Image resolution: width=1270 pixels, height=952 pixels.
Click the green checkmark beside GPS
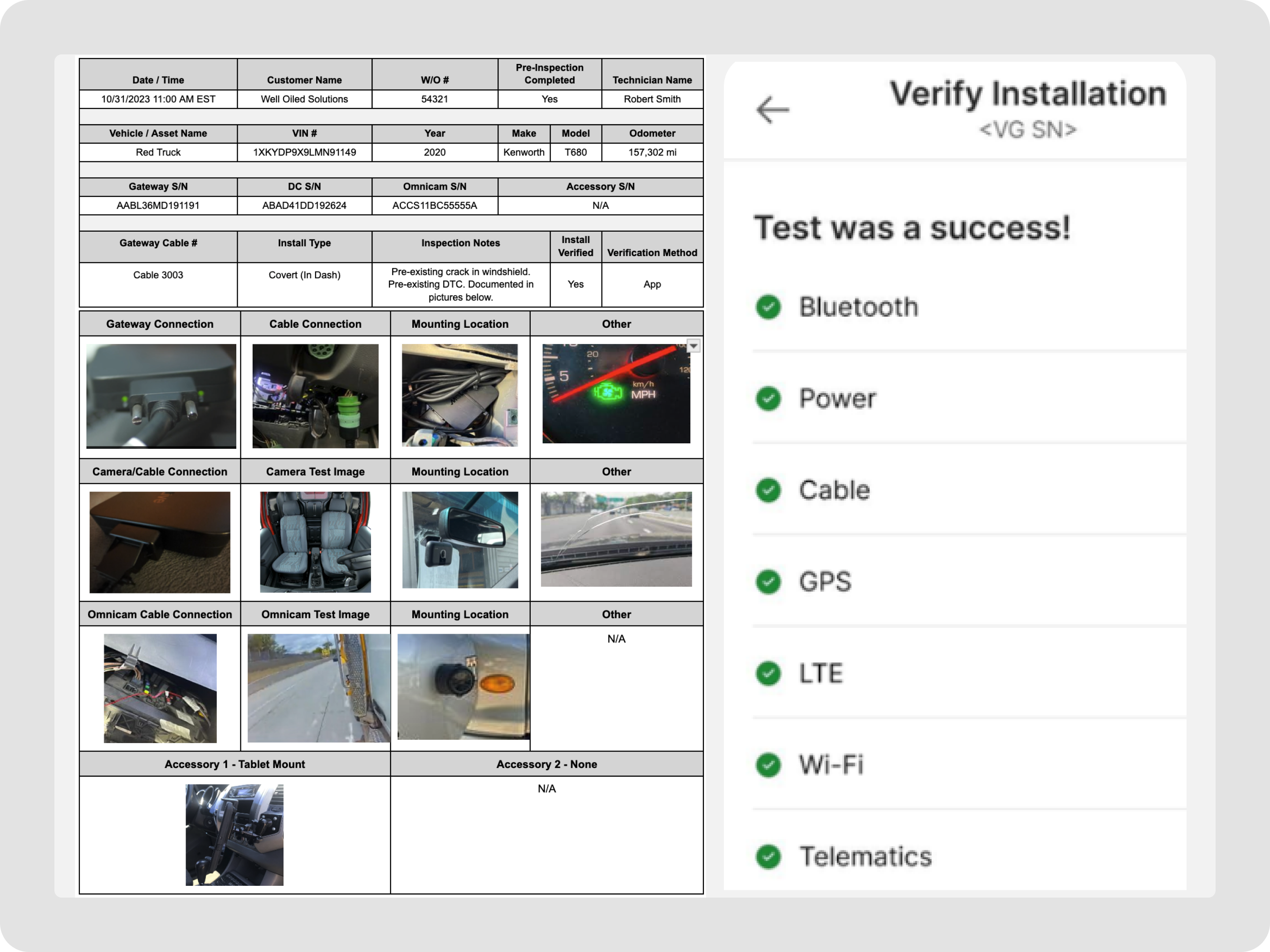click(767, 581)
